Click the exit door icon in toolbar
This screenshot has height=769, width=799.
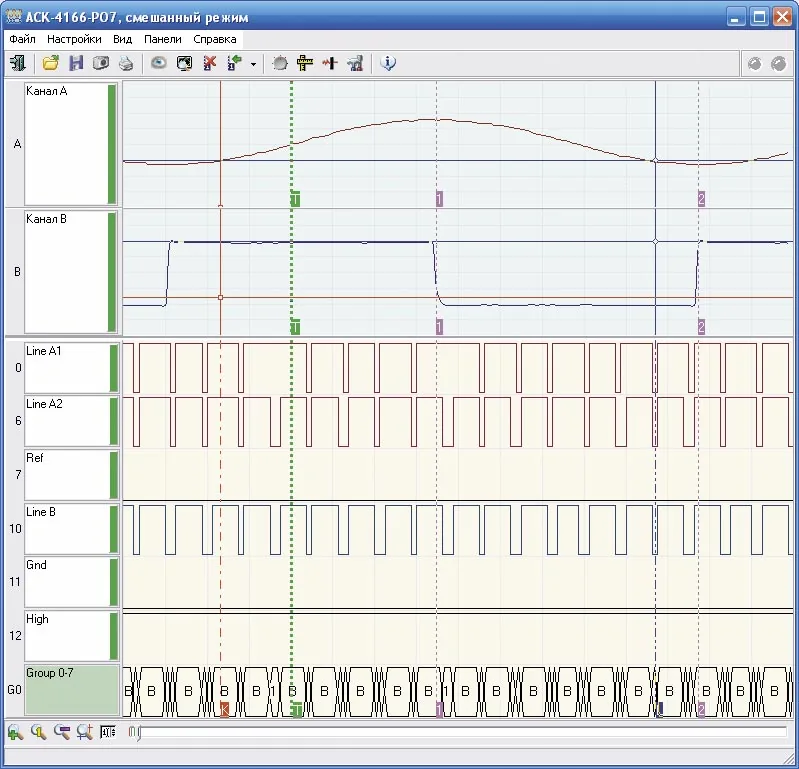pyautogui.click(x=18, y=63)
